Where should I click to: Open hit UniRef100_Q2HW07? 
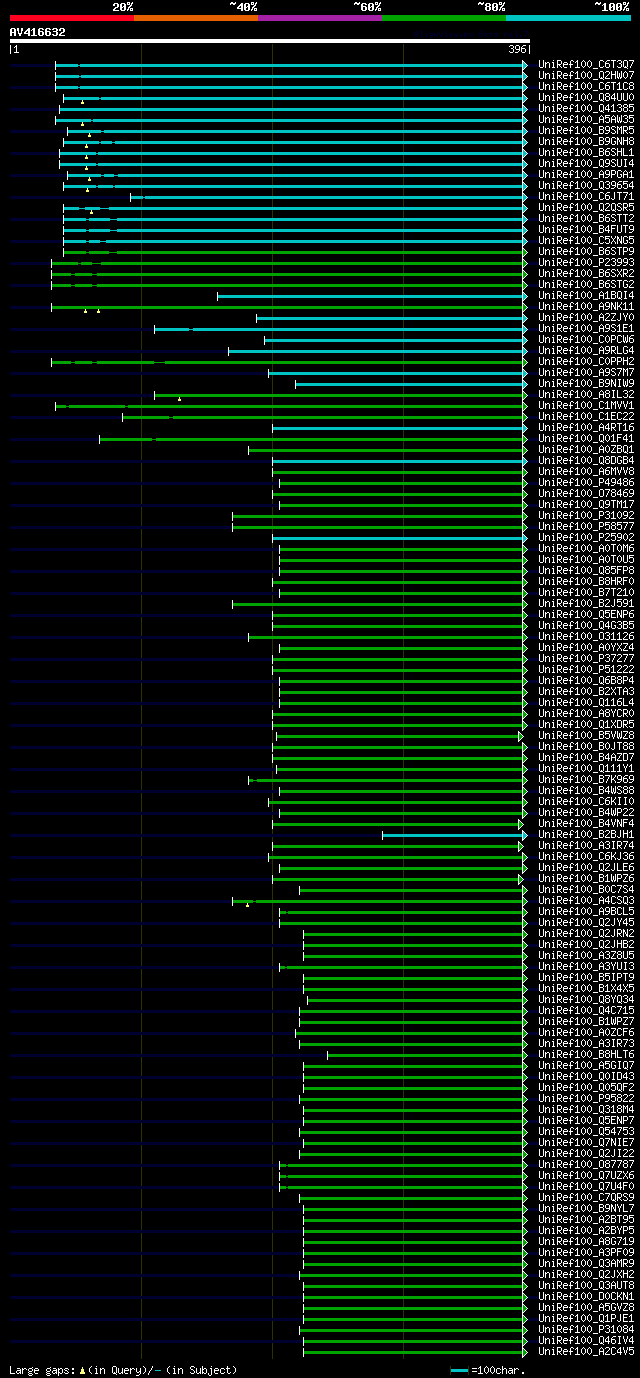click(x=586, y=75)
